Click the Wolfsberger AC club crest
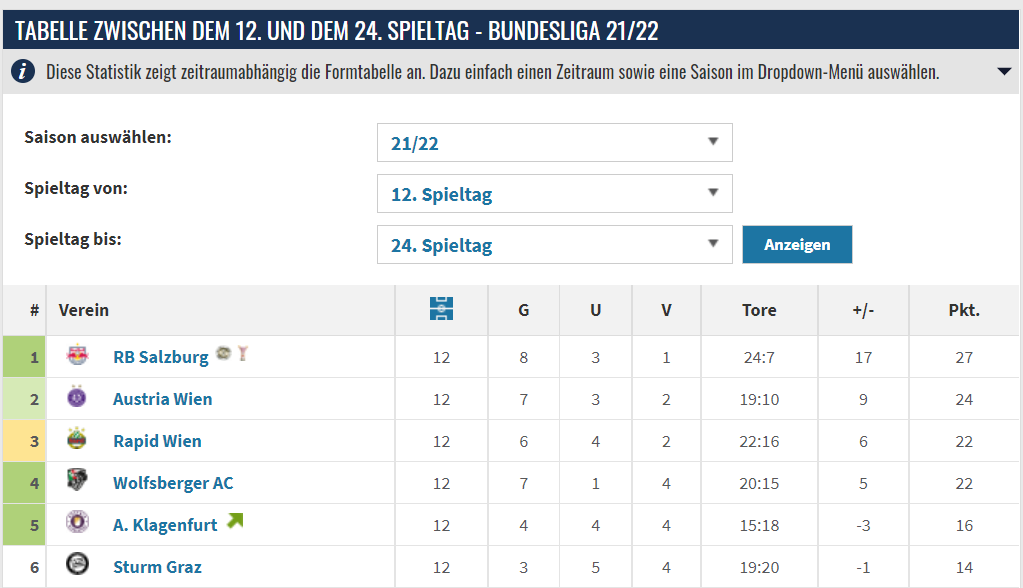 77,480
